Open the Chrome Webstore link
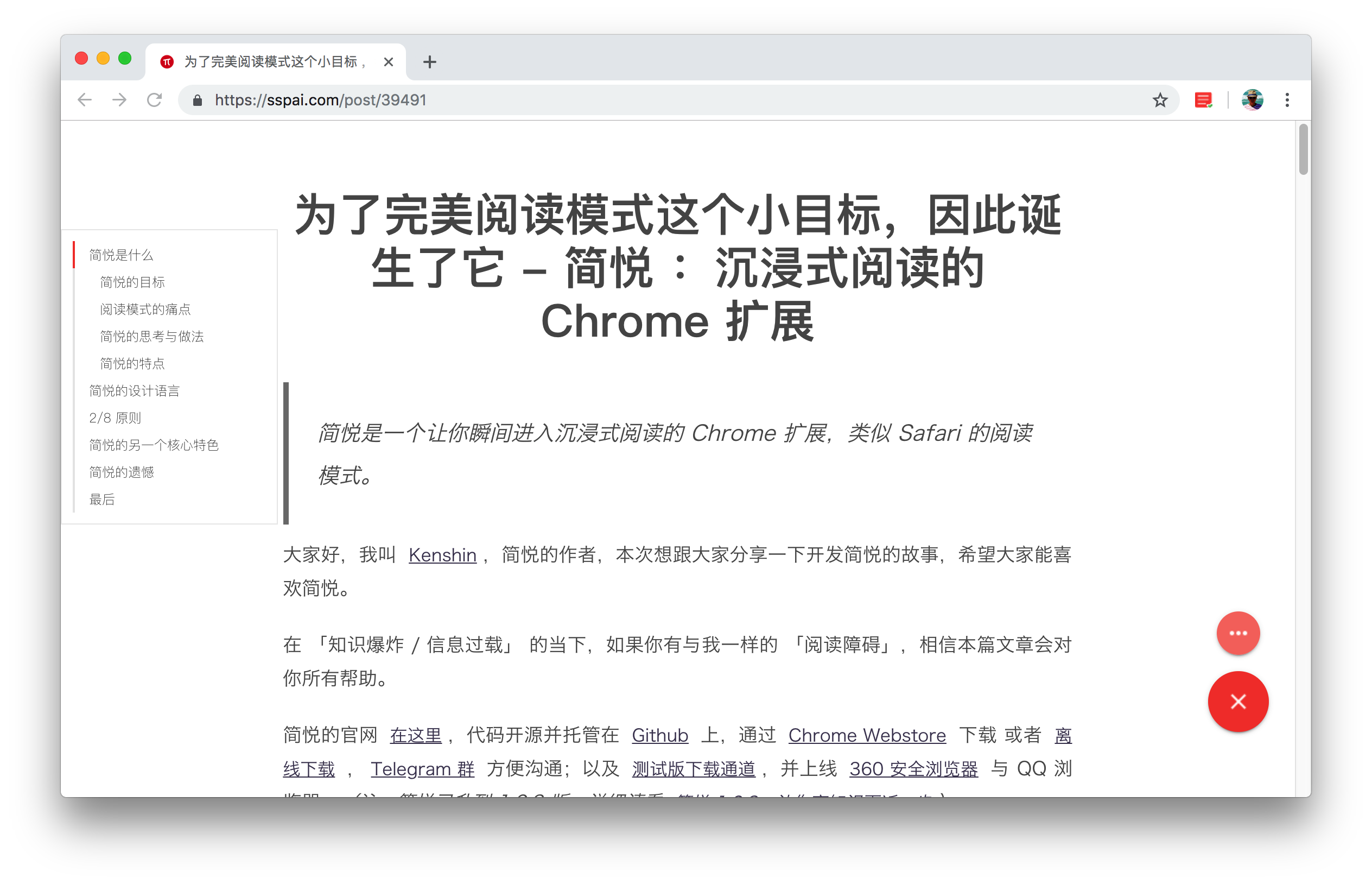 pyautogui.click(x=867, y=735)
